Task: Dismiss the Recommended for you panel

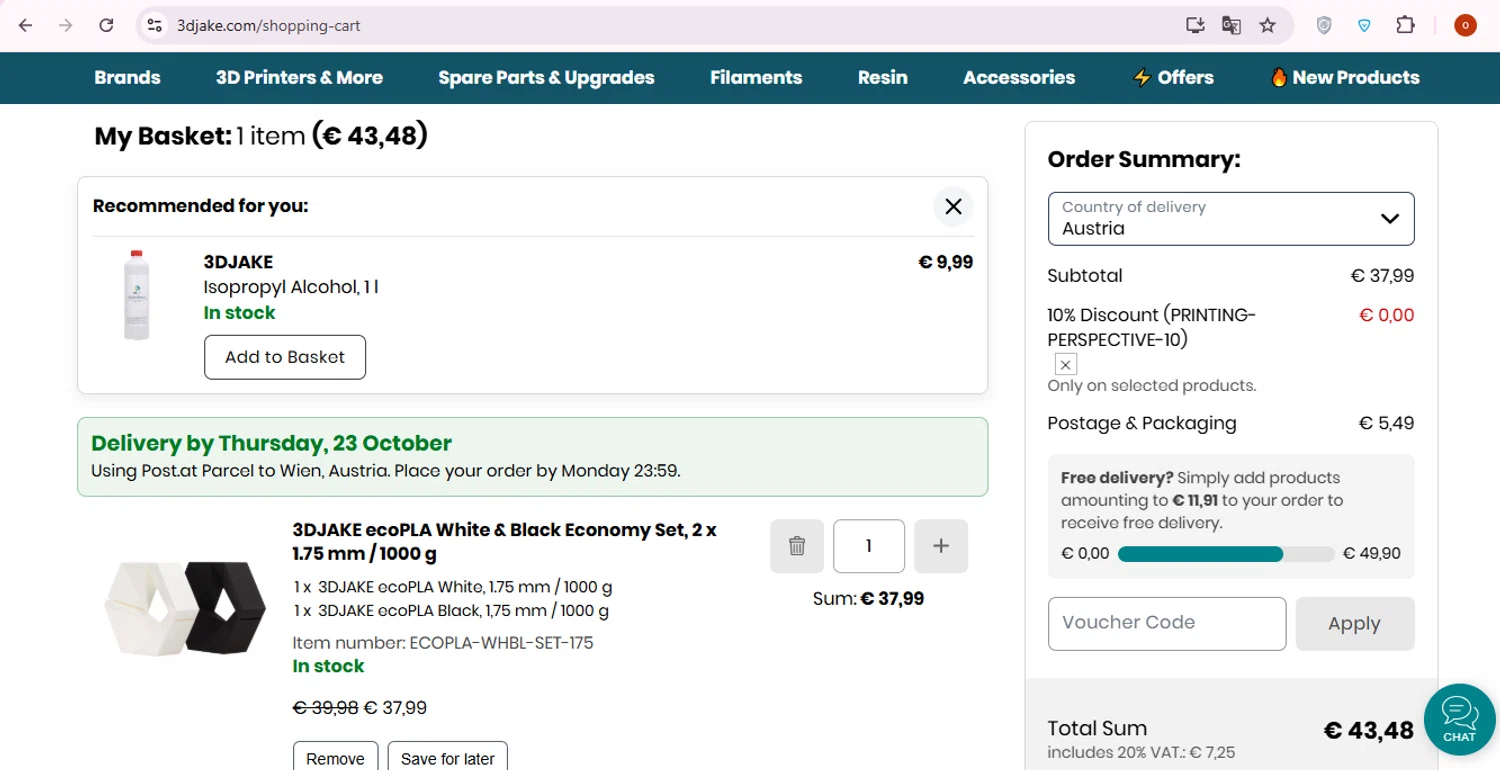Action: click(953, 206)
